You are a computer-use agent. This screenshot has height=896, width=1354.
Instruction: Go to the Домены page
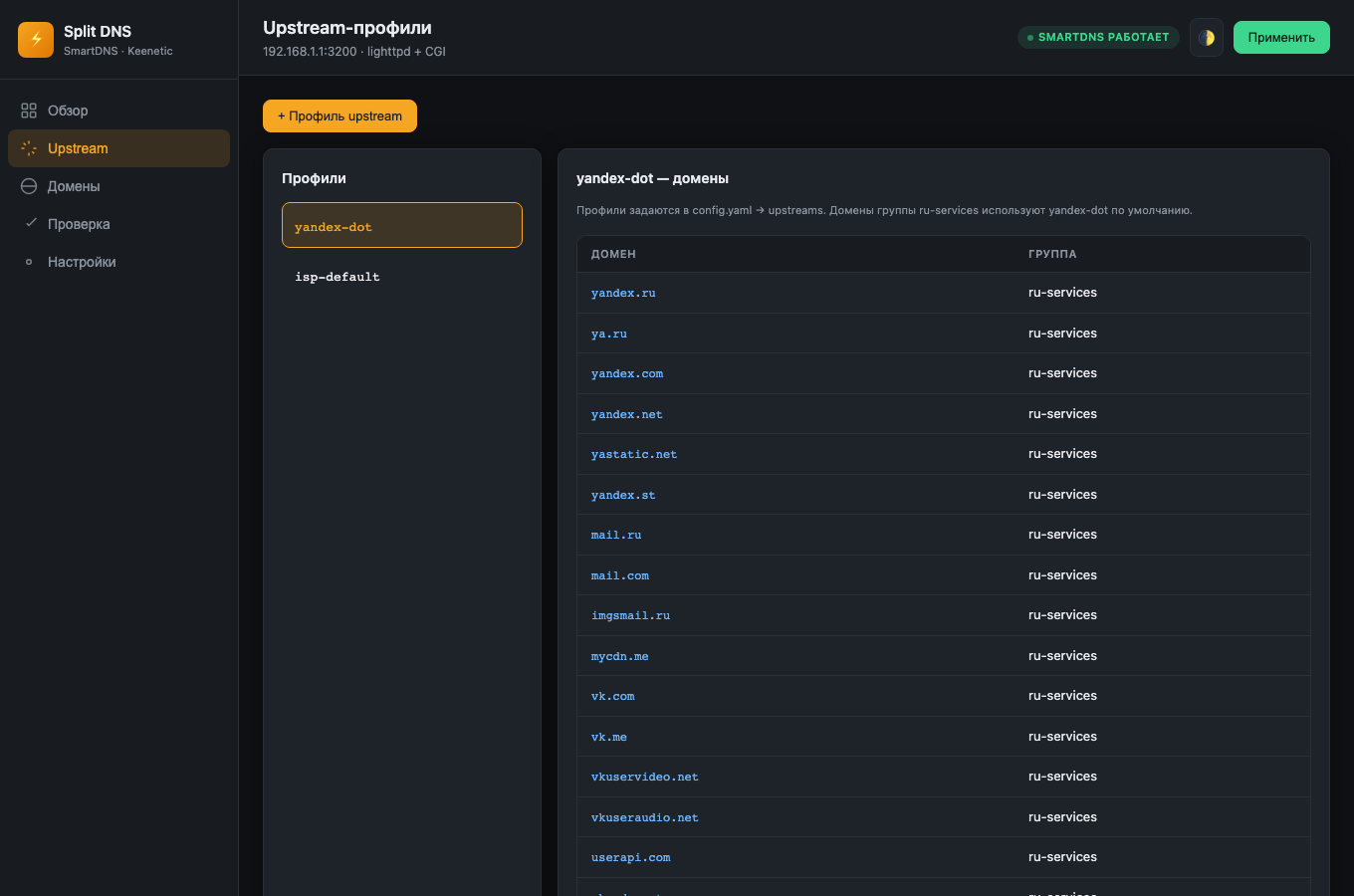point(118,186)
